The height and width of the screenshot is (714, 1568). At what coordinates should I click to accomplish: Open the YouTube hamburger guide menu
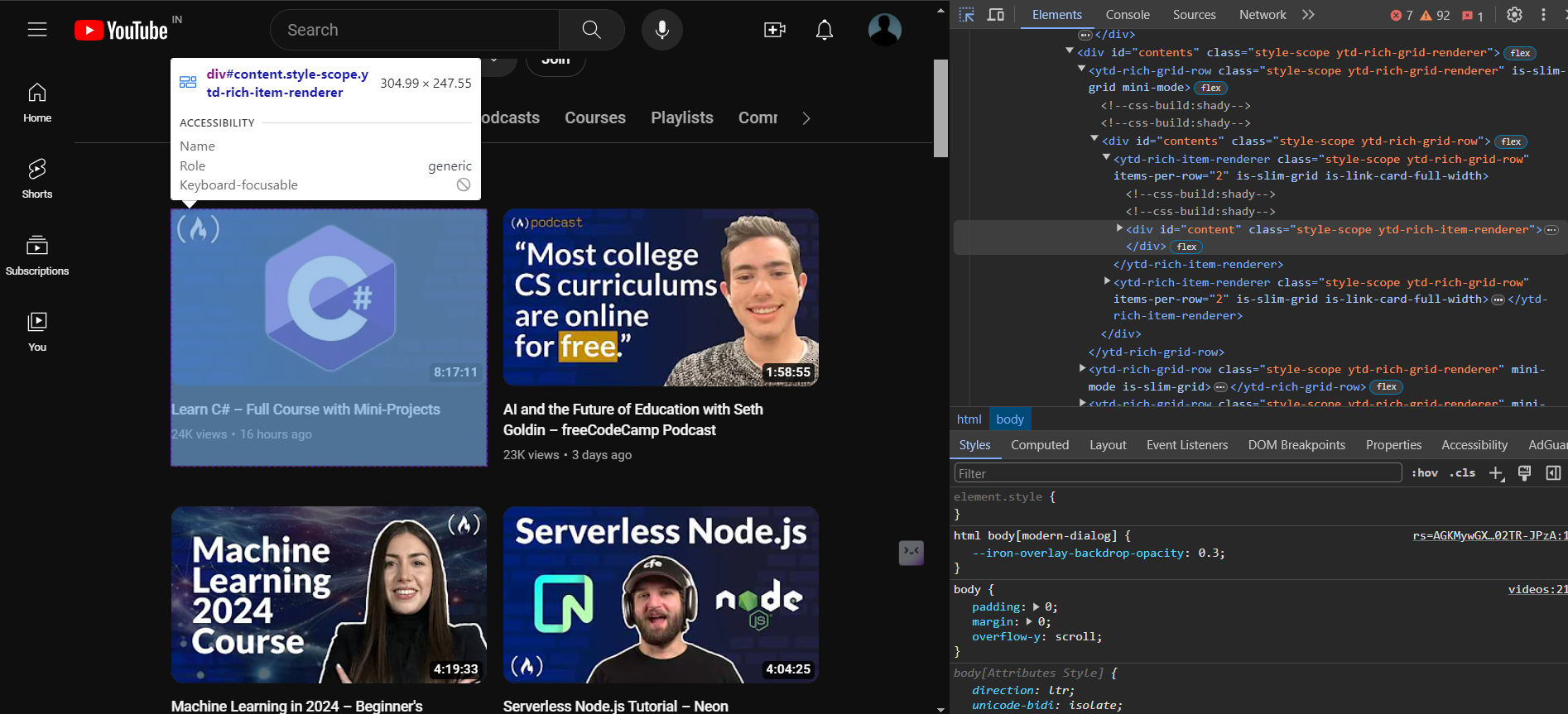[37, 30]
